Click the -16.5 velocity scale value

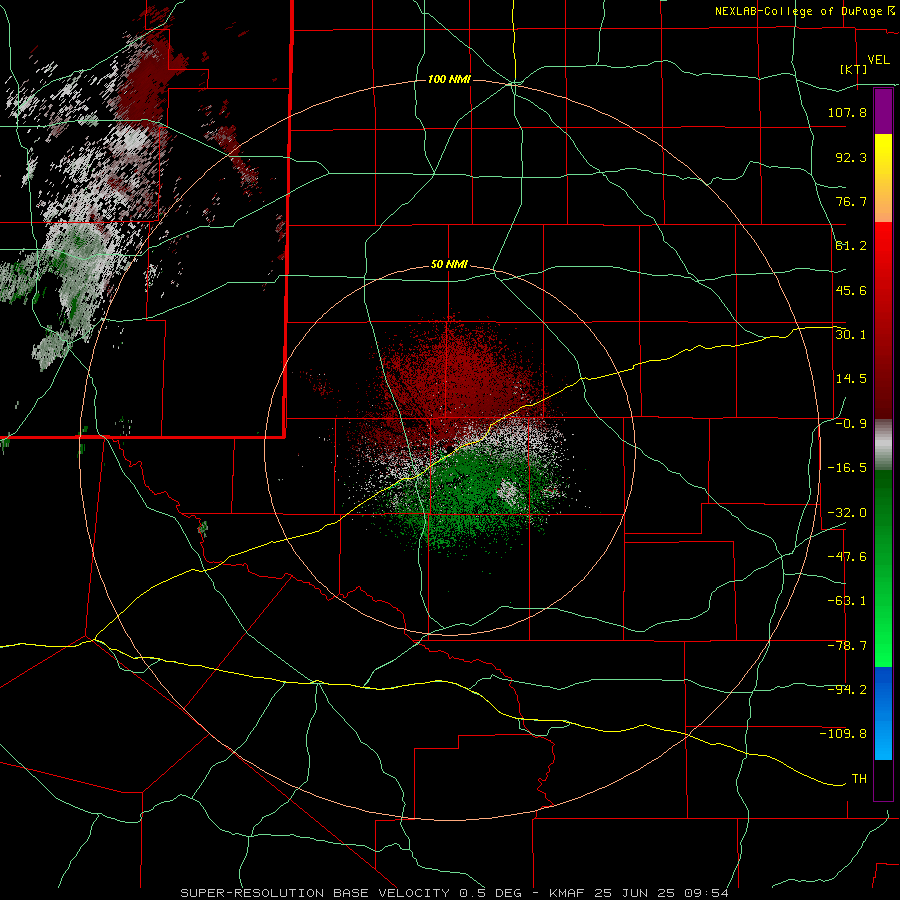pos(847,468)
